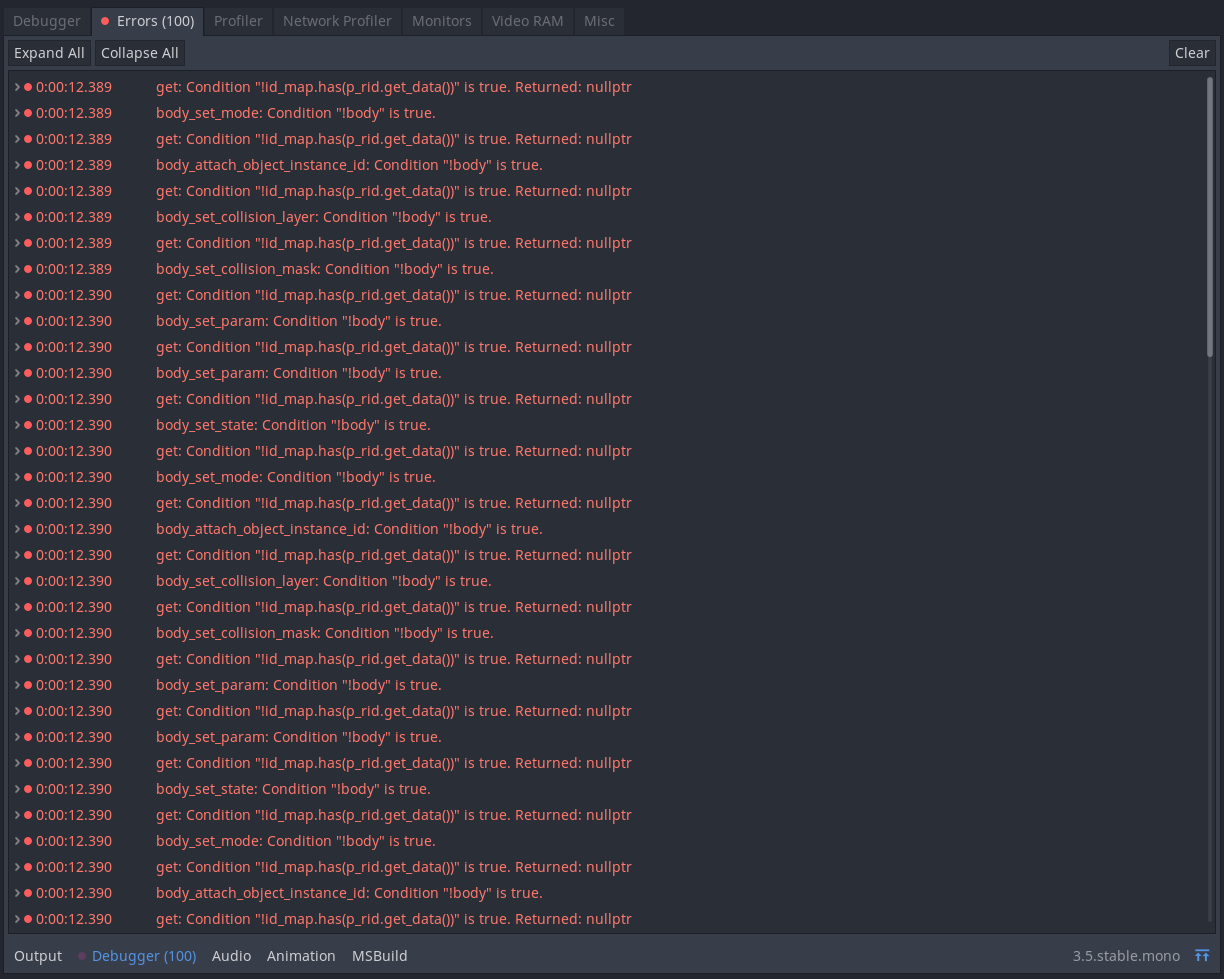Click the expand bottom panel icon
The image size is (1224, 979).
coord(1202,955)
